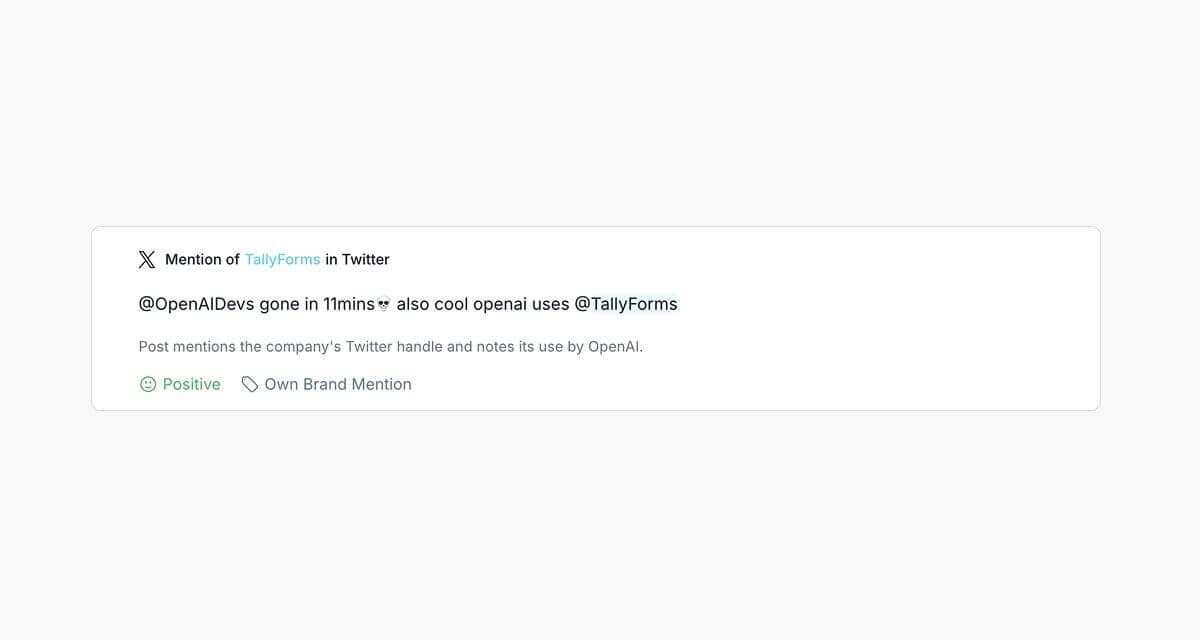
Task: Click the post summary description line
Action: click(x=391, y=346)
